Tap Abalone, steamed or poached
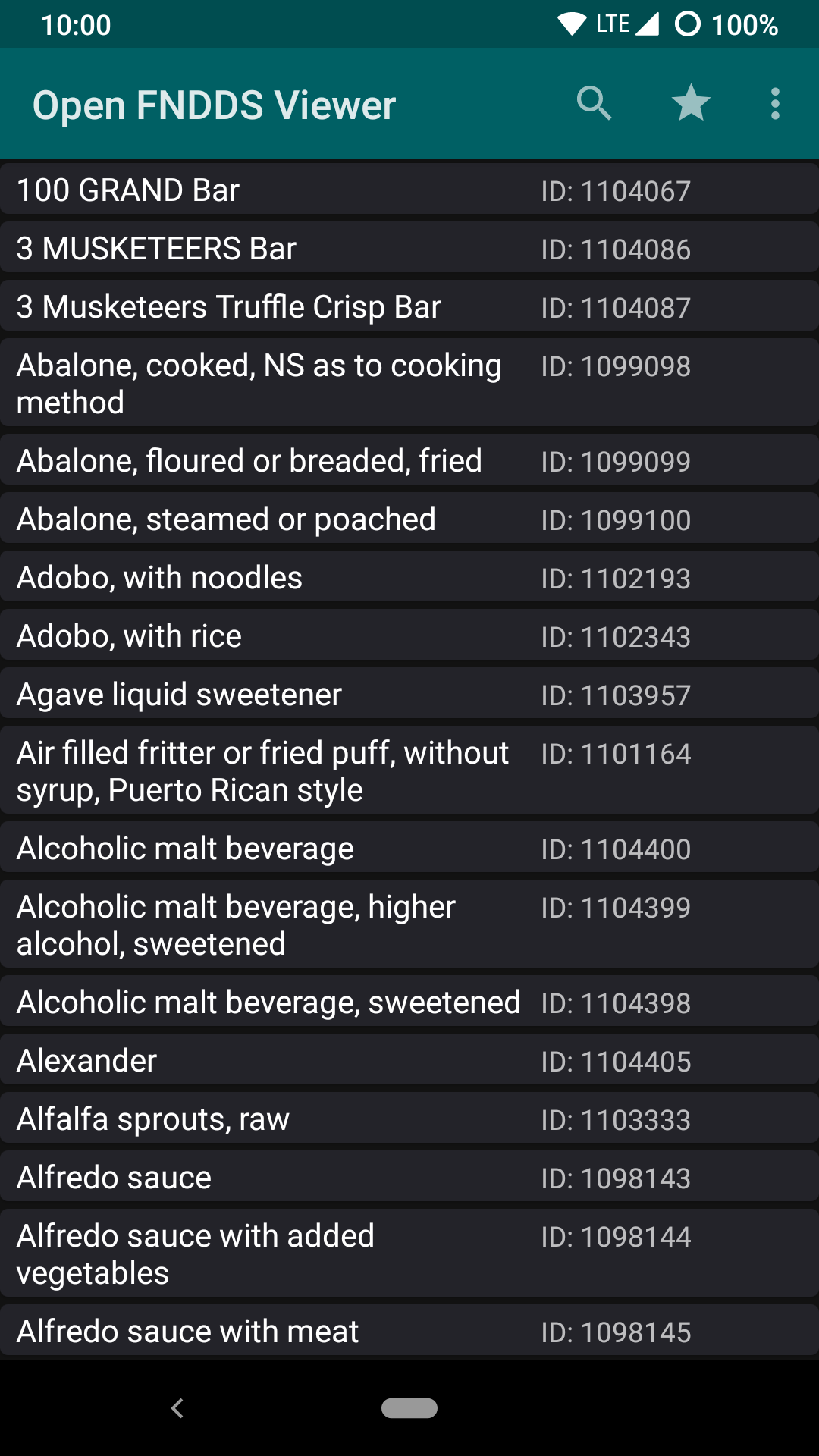Viewport: 819px width, 1456px height. [x=409, y=519]
